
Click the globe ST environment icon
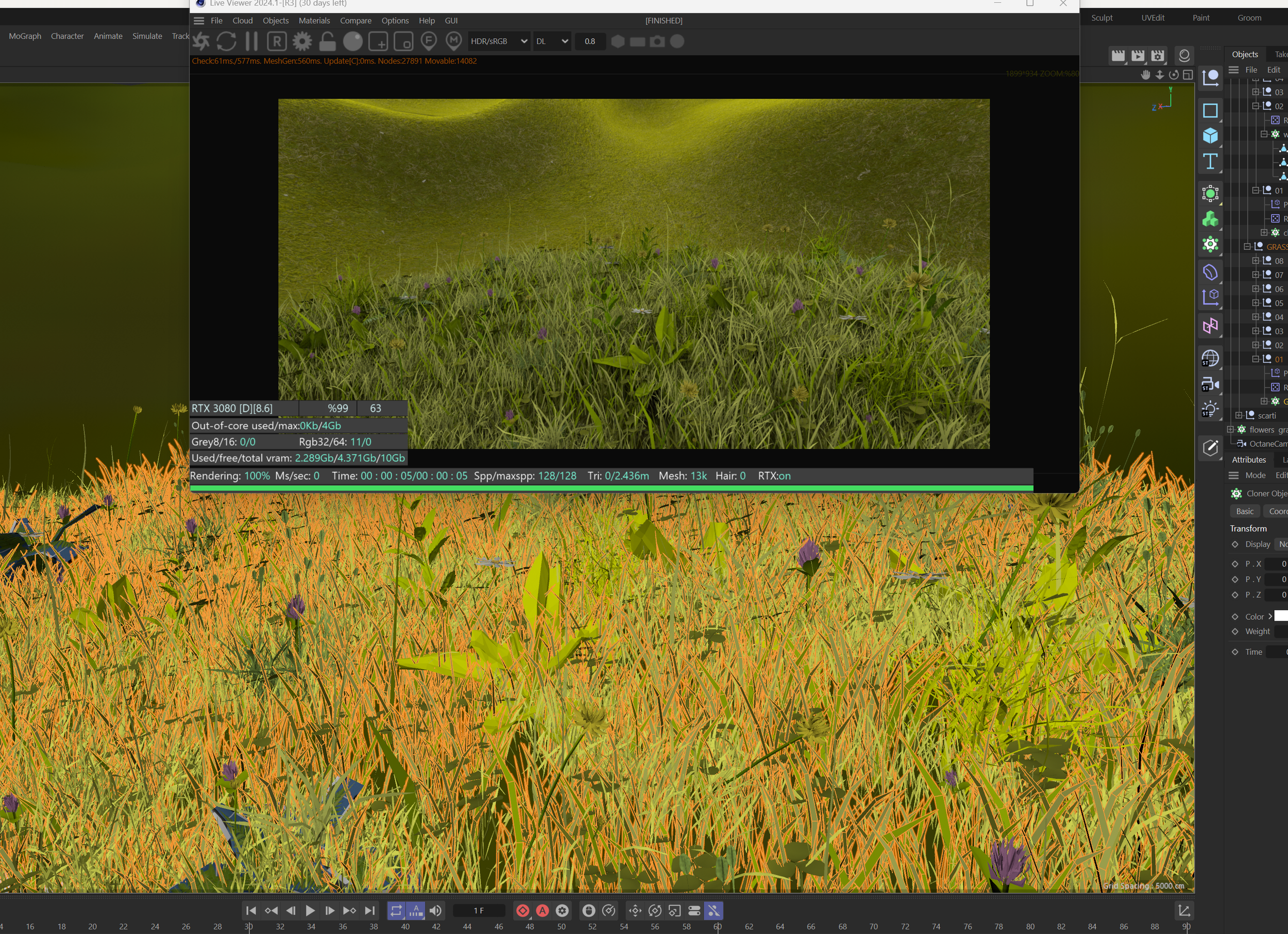[1210, 358]
